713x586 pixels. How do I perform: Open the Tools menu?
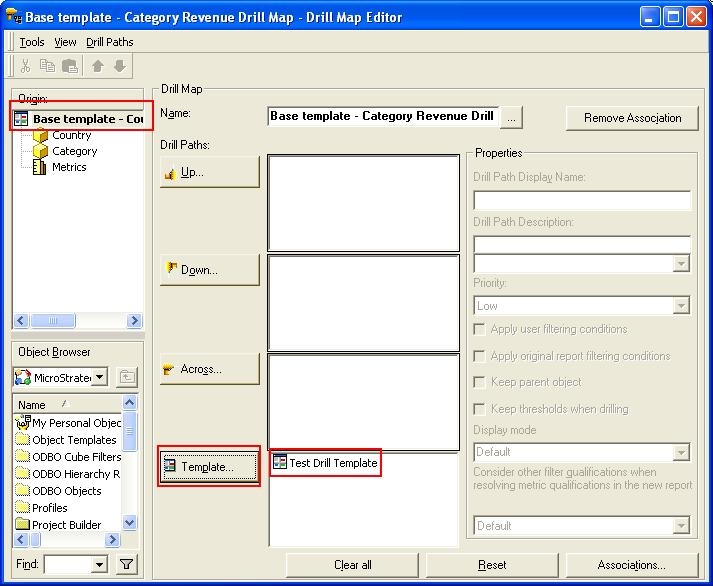click(x=32, y=42)
